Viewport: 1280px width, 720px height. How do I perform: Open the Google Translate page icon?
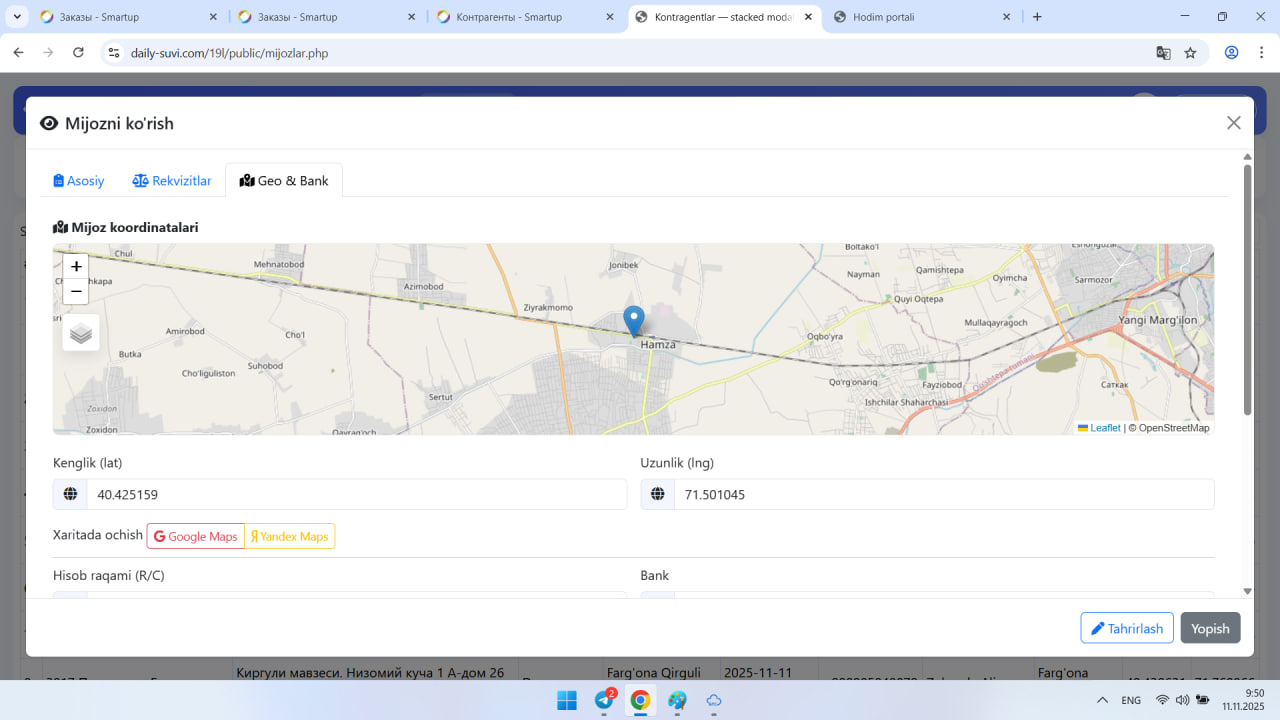[x=1163, y=53]
